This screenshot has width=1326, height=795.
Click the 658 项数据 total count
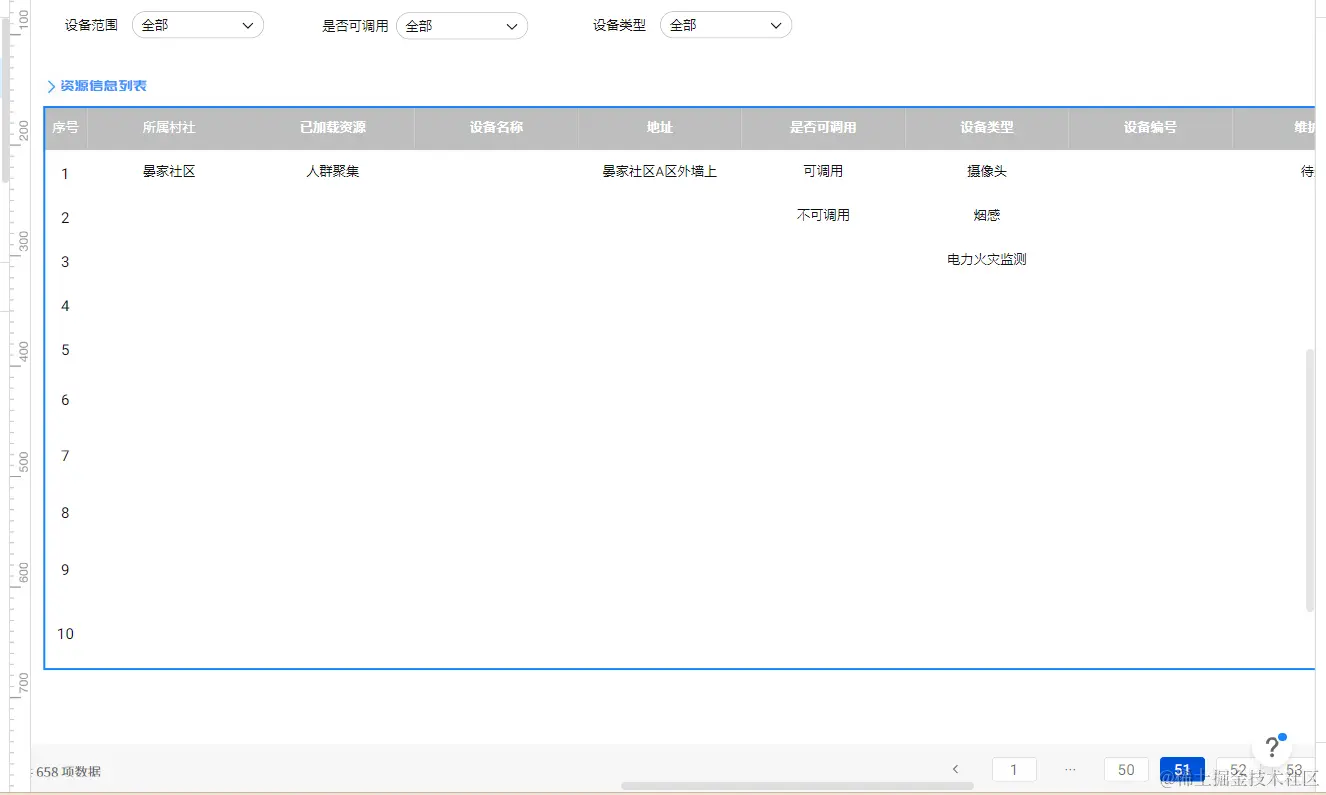click(x=68, y=772)
